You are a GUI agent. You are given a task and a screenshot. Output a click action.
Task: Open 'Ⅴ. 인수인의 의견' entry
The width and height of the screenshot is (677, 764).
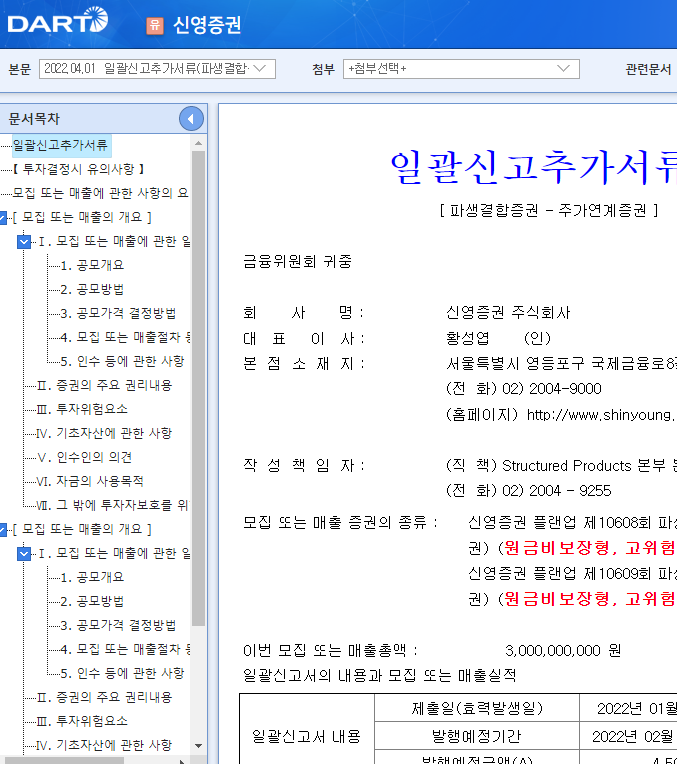tap(84, 457)
